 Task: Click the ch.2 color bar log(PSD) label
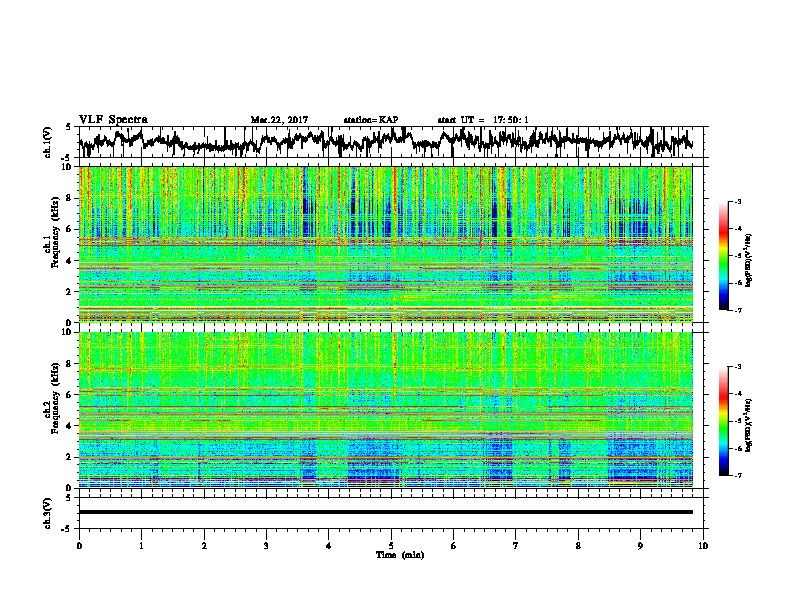tap(749, 426)
